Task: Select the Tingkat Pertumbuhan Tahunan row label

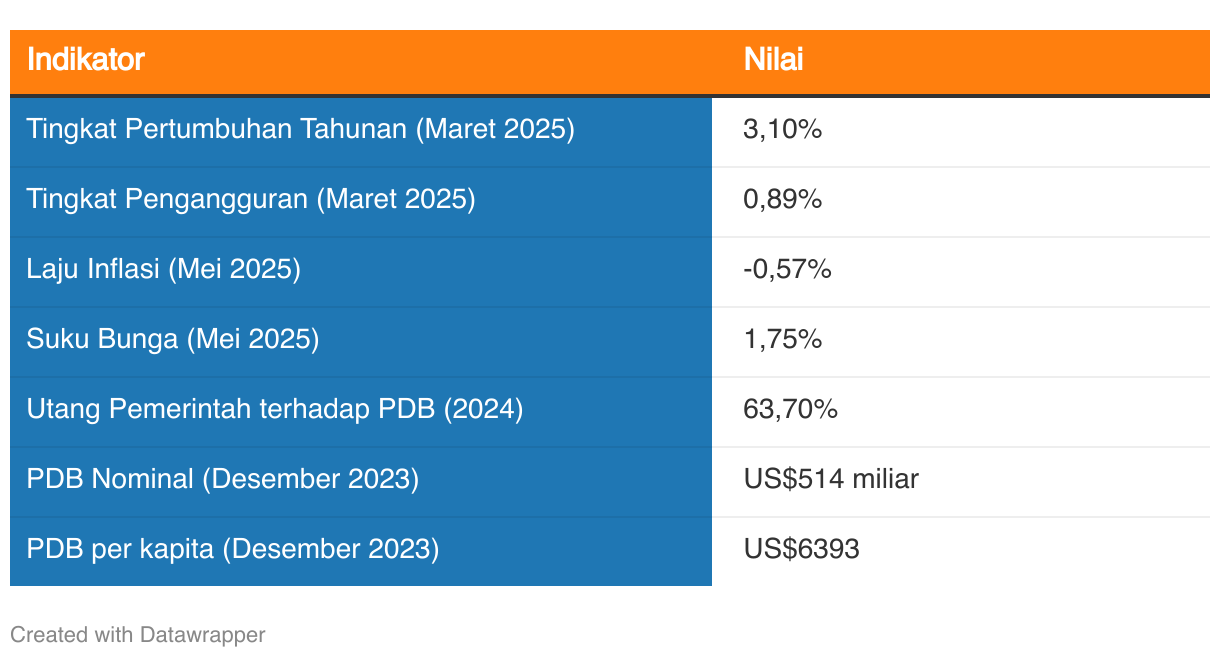Action: (300, 129)
